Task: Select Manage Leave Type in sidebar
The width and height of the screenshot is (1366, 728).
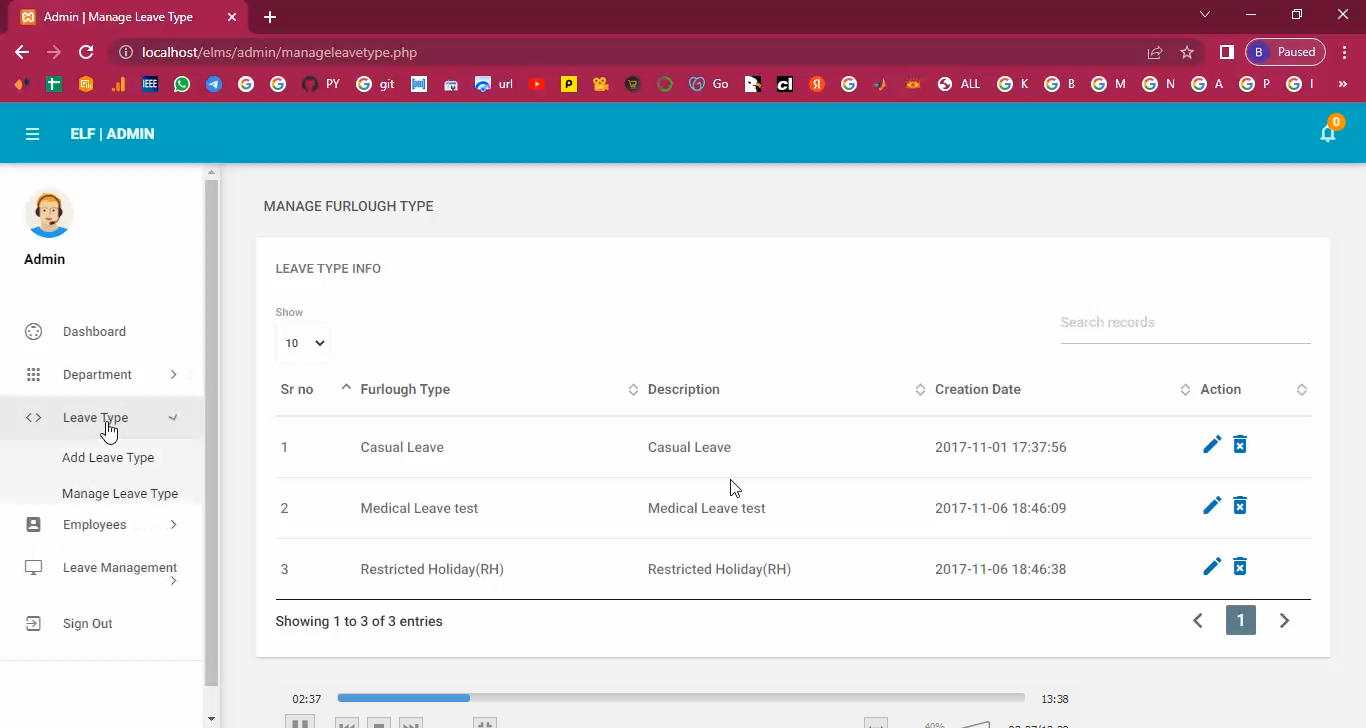Action: coord(120,494)
